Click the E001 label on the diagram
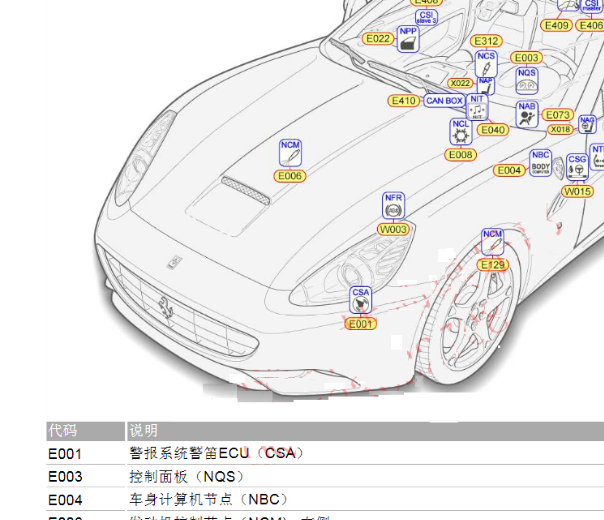 361,324
